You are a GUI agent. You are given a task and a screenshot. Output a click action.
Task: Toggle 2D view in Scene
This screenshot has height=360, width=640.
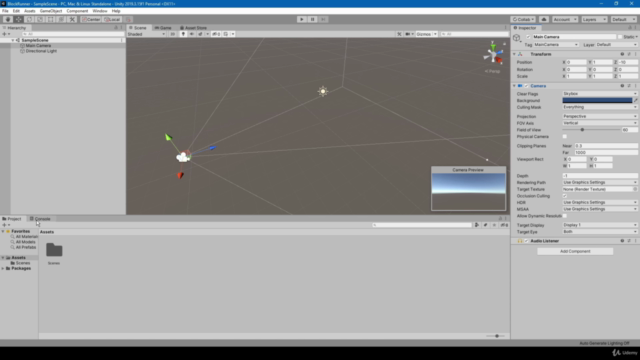point(173,34)
